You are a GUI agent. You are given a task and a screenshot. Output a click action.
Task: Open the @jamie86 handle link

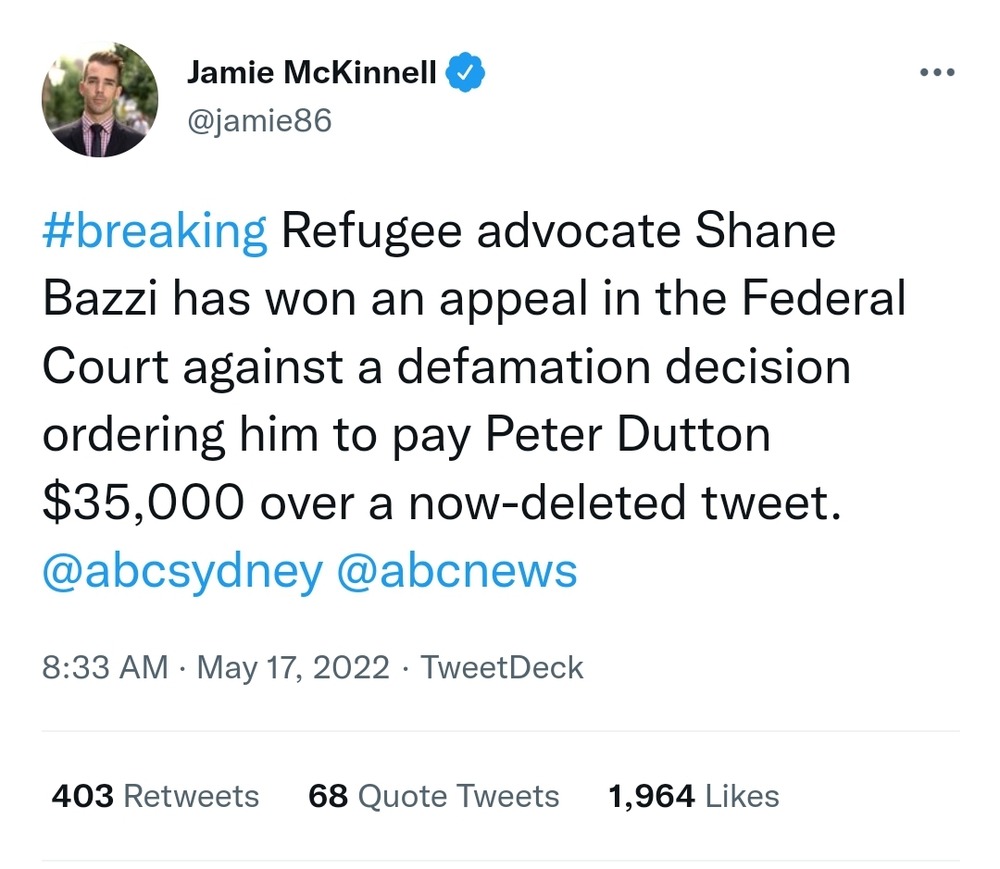click(x=259, y=121)
